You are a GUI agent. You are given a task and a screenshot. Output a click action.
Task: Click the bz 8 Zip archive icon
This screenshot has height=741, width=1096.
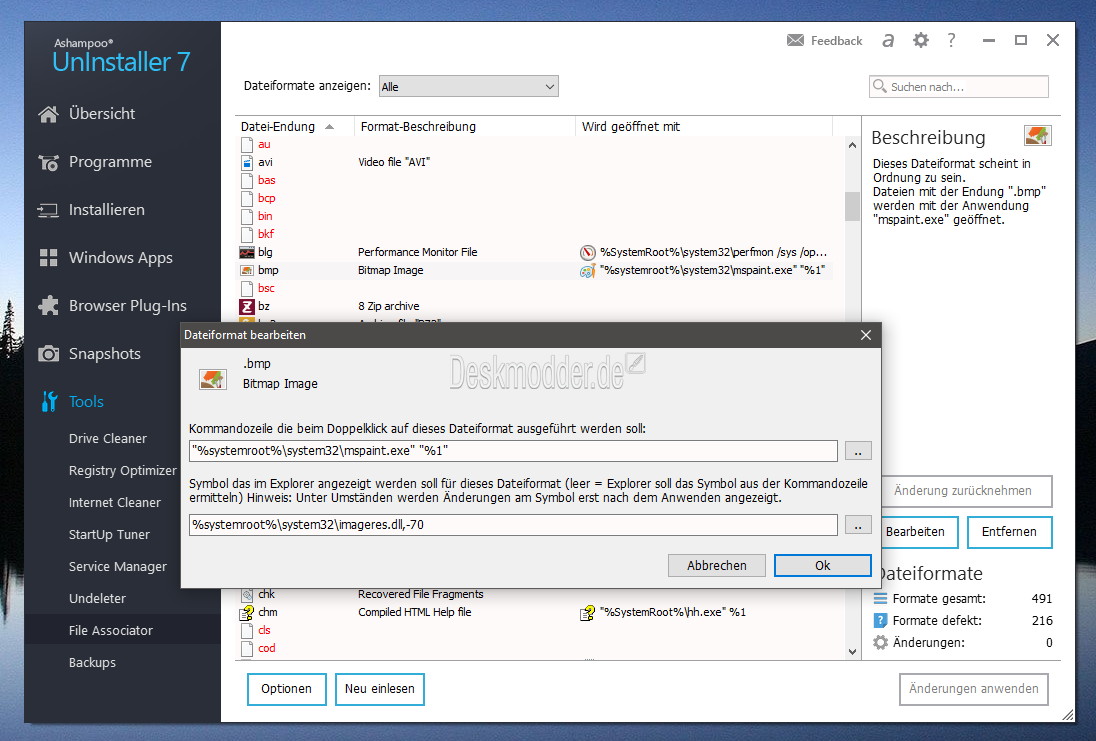[x=247, y=306]
